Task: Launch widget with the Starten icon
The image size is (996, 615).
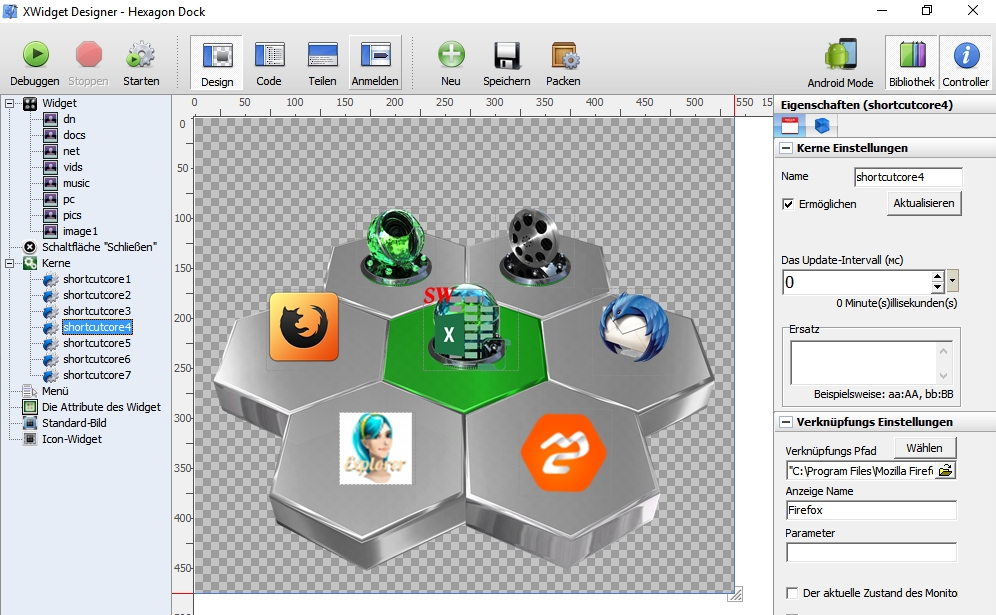Action: coord(140,55)
